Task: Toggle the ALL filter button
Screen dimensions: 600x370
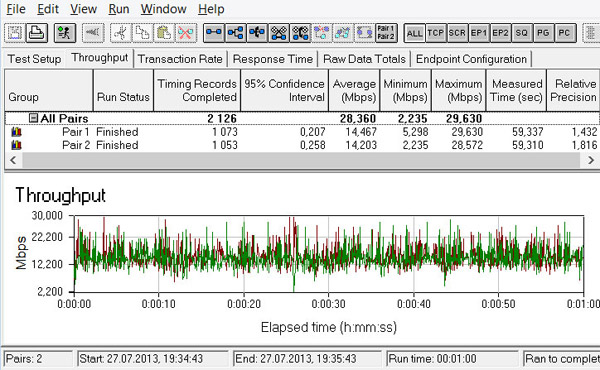Action: [414, 33]
